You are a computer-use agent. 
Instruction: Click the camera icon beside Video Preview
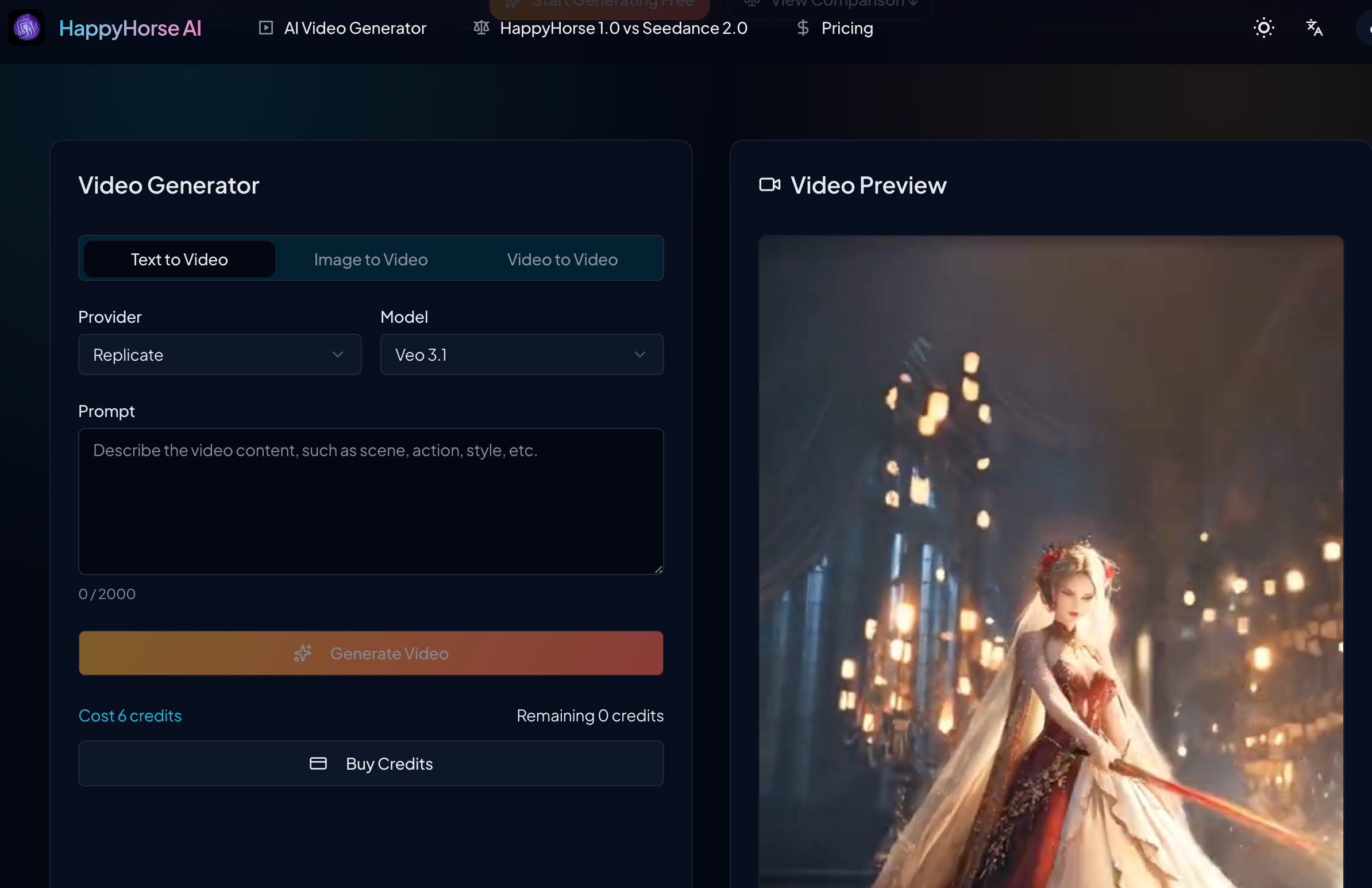click(769, 185)
